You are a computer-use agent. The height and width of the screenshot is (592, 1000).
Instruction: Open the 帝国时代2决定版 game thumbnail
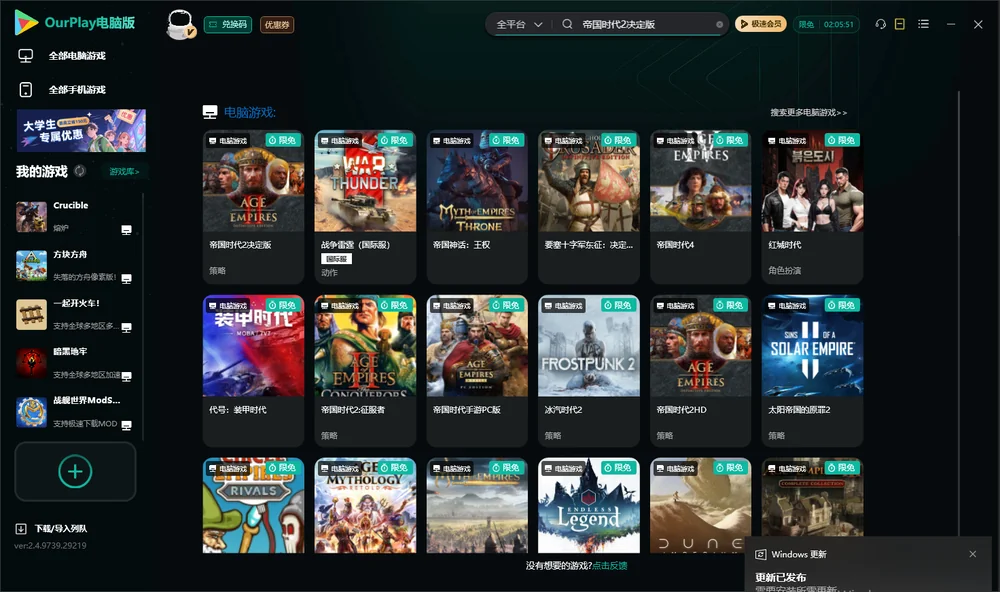pyautogui.click(x=253, y=181)
